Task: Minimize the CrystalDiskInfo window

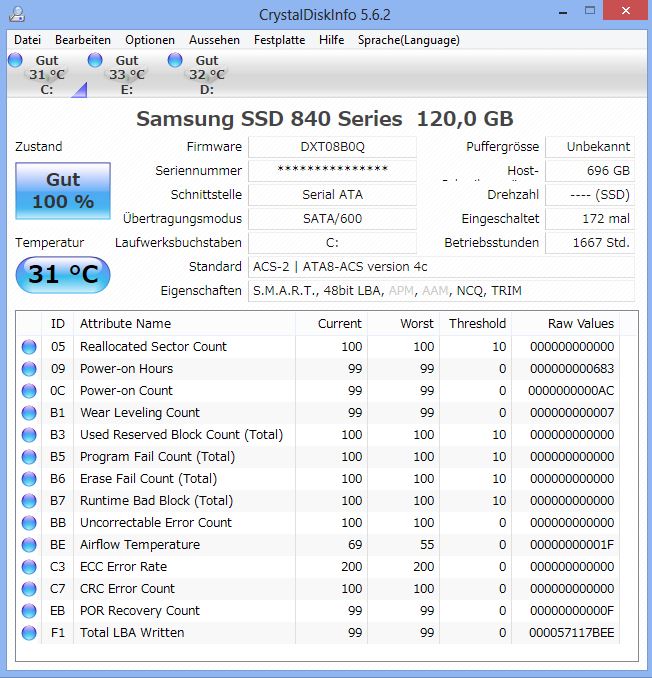Action: [x=563, y=11]
